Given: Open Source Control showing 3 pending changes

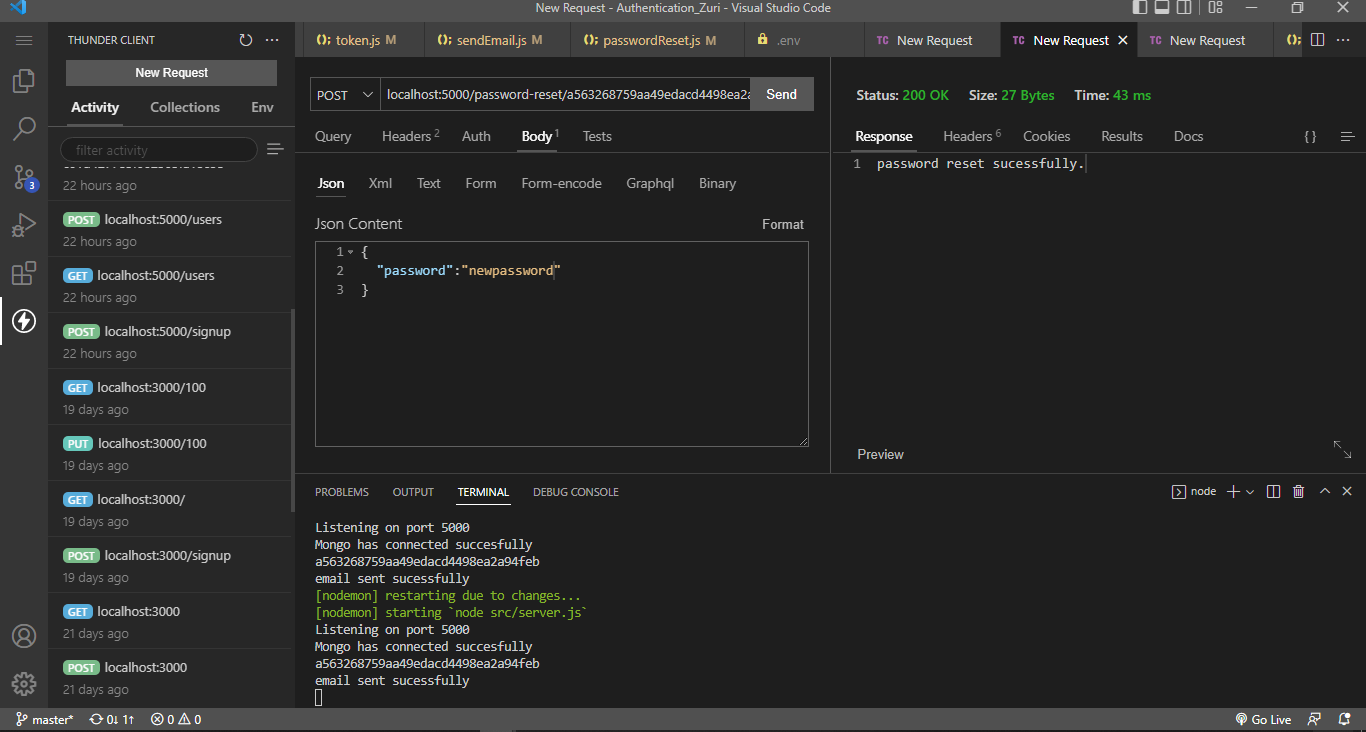Looking at the screenshot, I should click(x=24, y=177).
